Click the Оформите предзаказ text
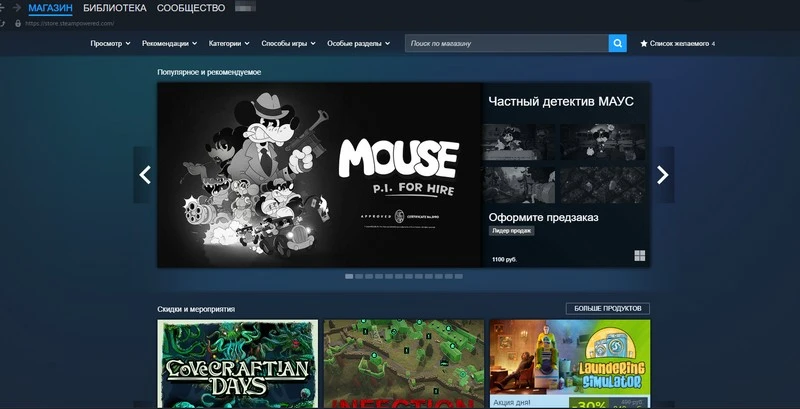Screen dimensions: 800x409 point(543,217)
